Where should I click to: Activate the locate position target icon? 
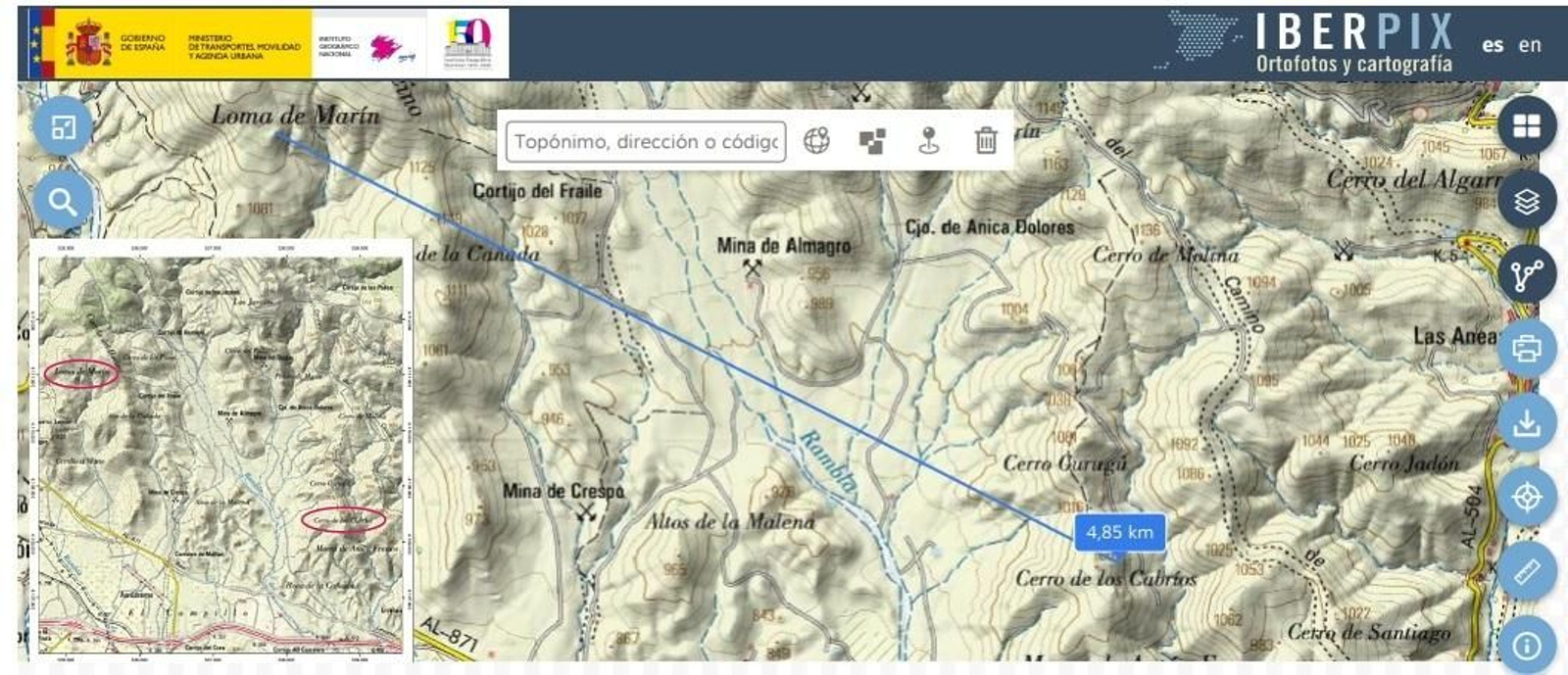coord(1526,497)
